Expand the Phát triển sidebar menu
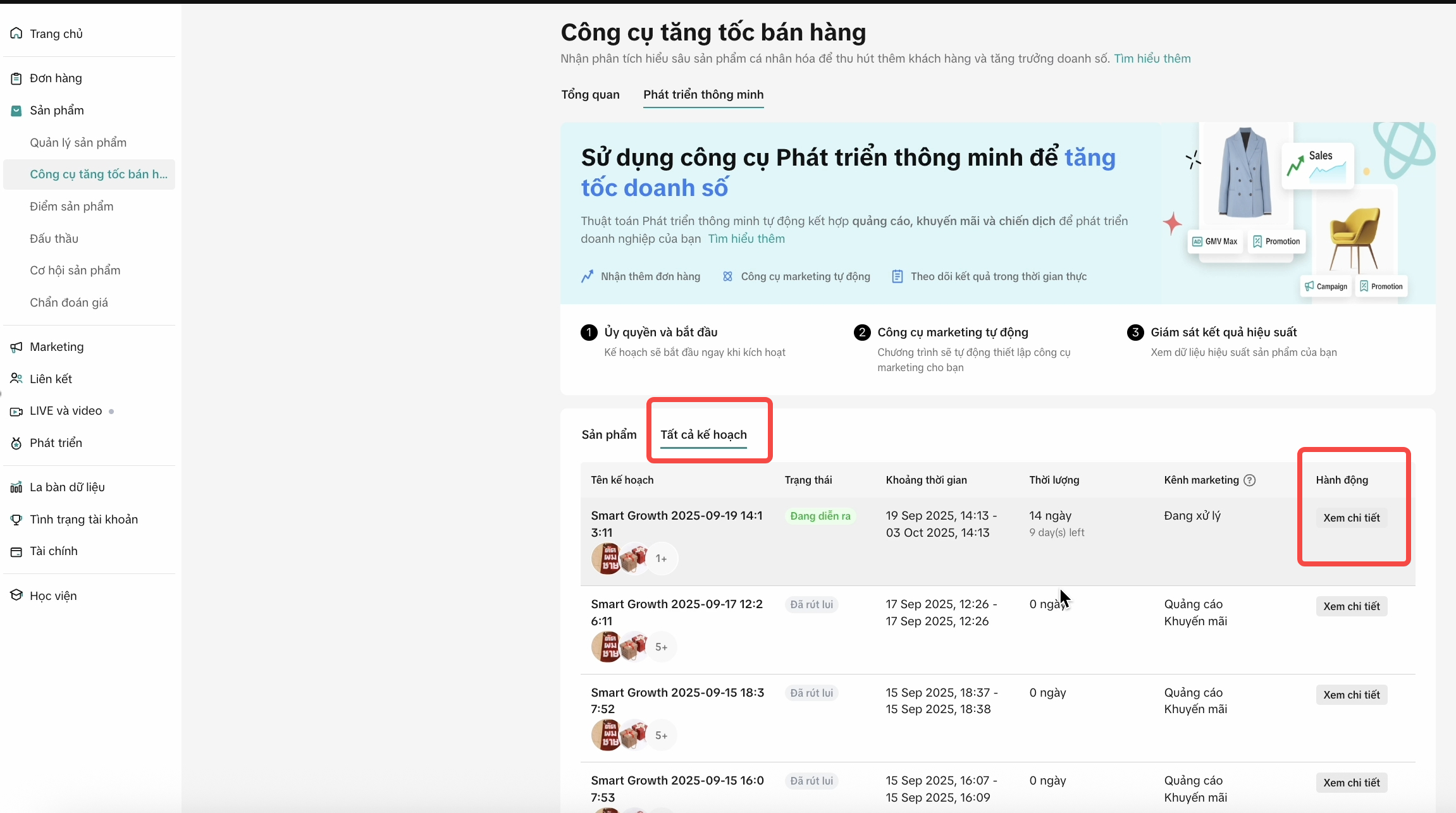1456x813 pixels. pyautogui.click(x=56, y=443)
